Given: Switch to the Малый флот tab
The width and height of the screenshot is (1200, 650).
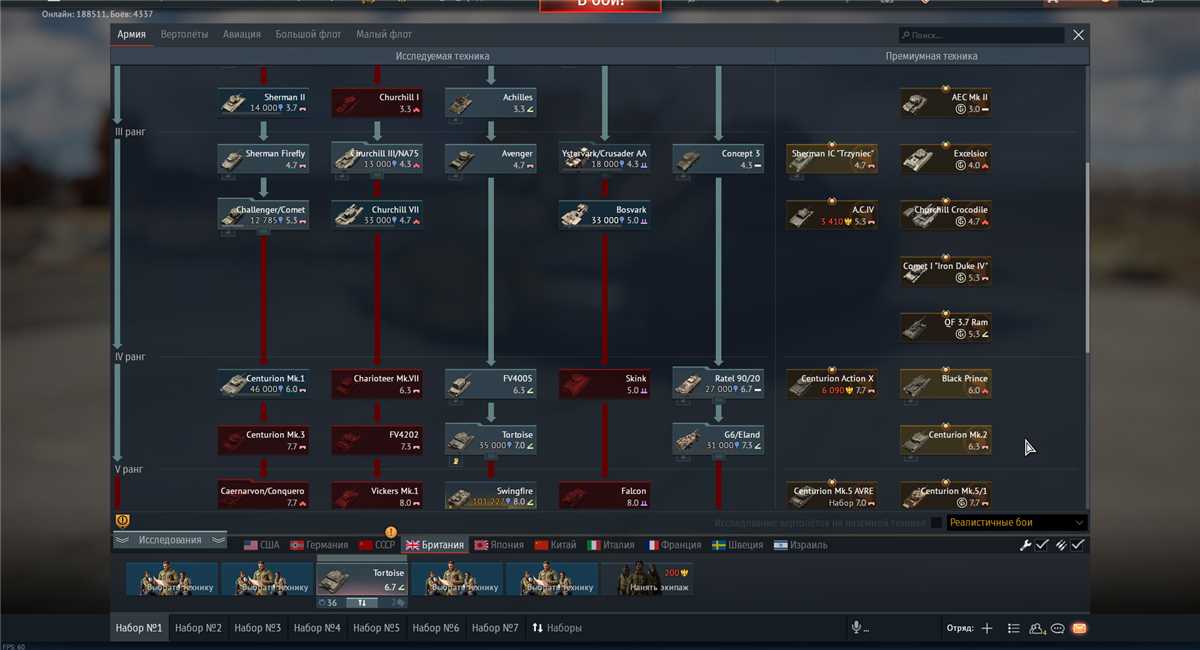Looking at the screenshot, I should (x=384, y=34).
